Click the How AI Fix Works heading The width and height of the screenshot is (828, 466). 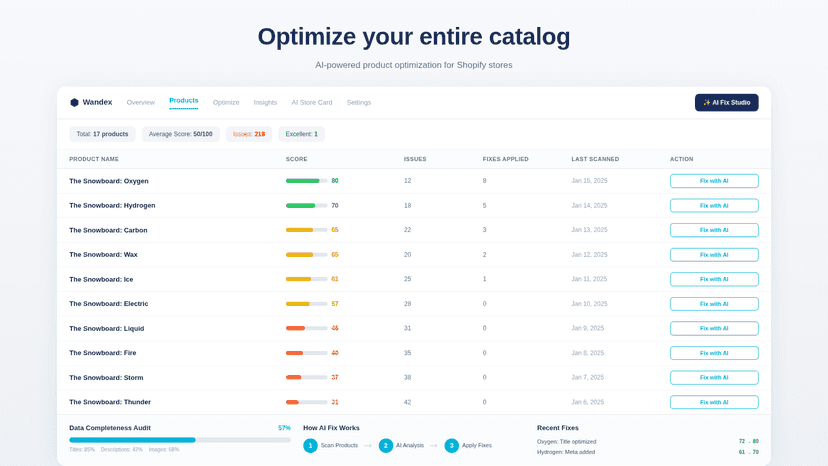pos(331,428)
